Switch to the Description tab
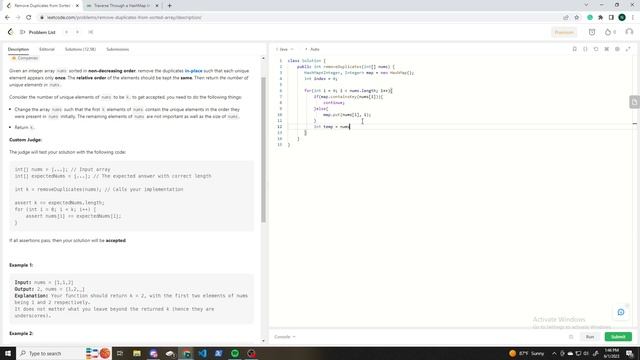The height and width of the screenshot is (360, 640). pyautogui.click(x=18, y=49)
